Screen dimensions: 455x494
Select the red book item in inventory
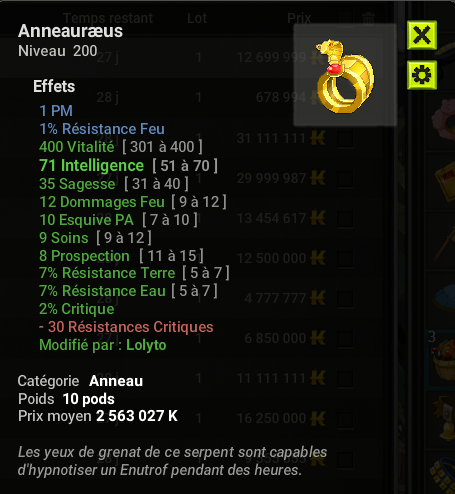click(446, 182)
